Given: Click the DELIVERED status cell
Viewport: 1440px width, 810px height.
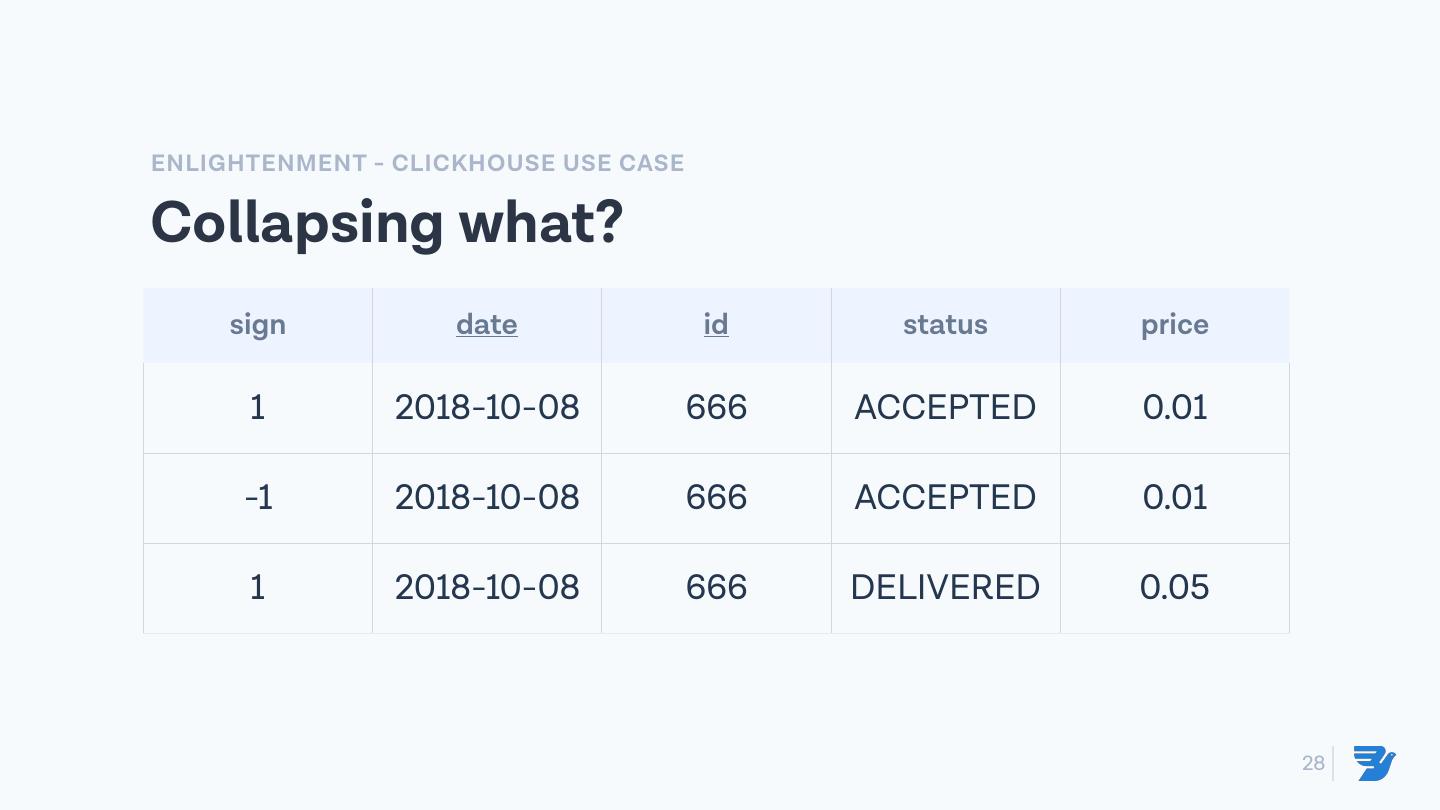Looking at the screenshot, I should pyautogui.click(x=945, y=588).
